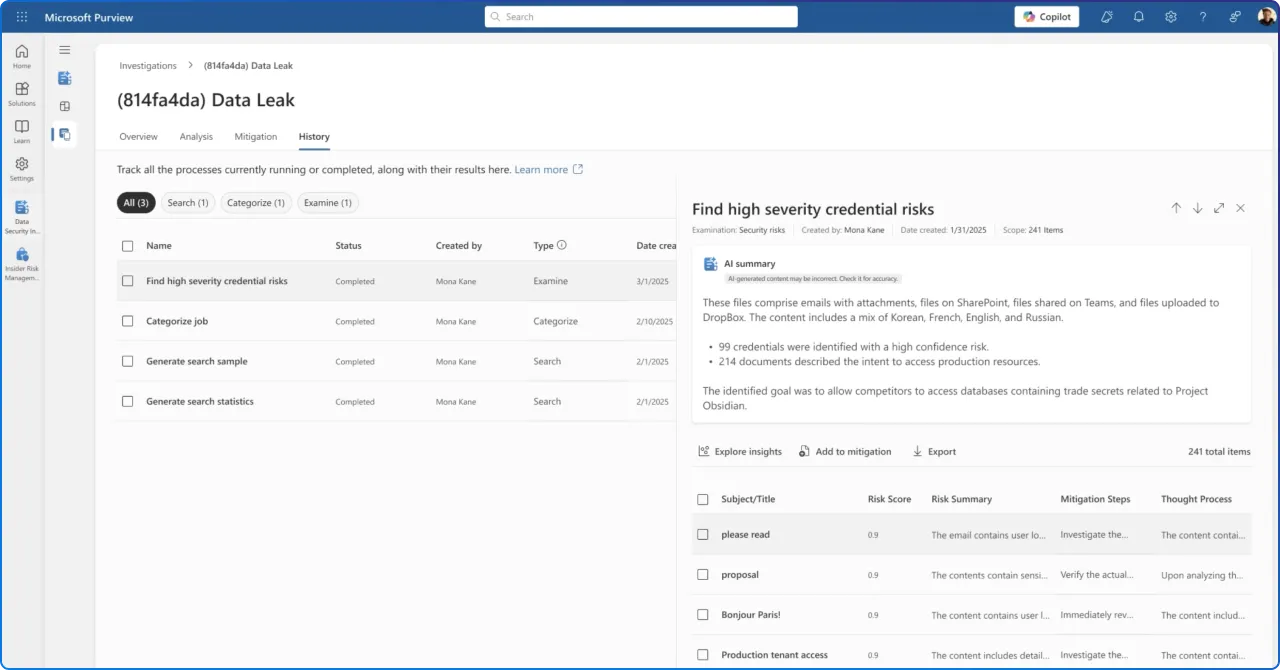This screenshot has width=1280, height=670.
Task: Open Solutions in left navigation
Action: click(22, 94)
